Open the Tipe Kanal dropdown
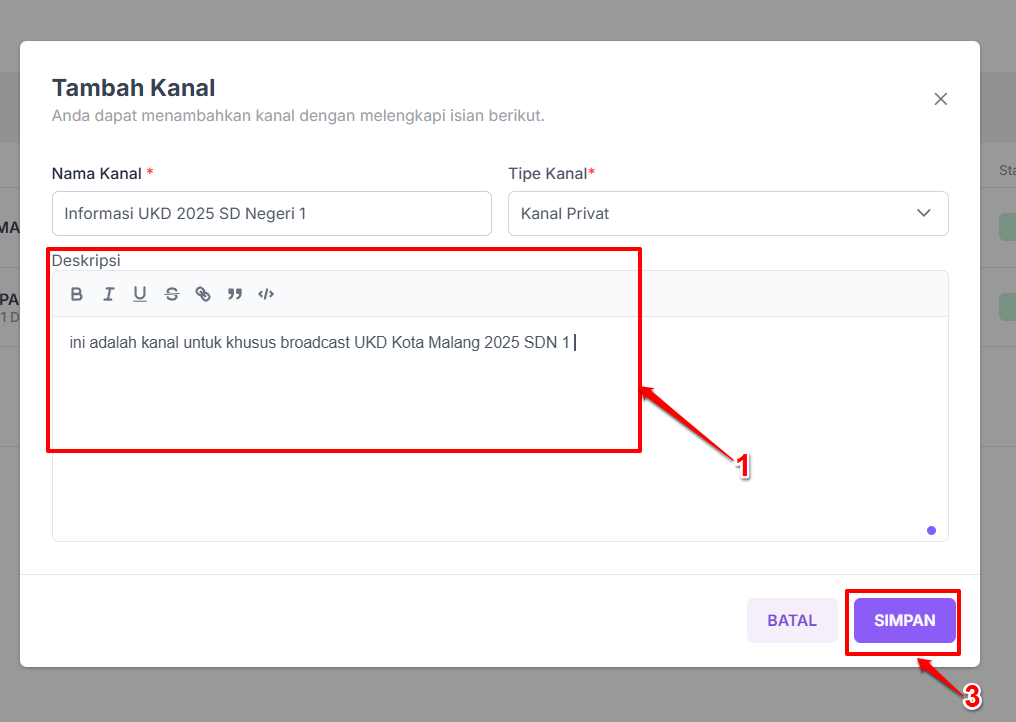This screenshot has height=722, width=1016. pos(728,213)
